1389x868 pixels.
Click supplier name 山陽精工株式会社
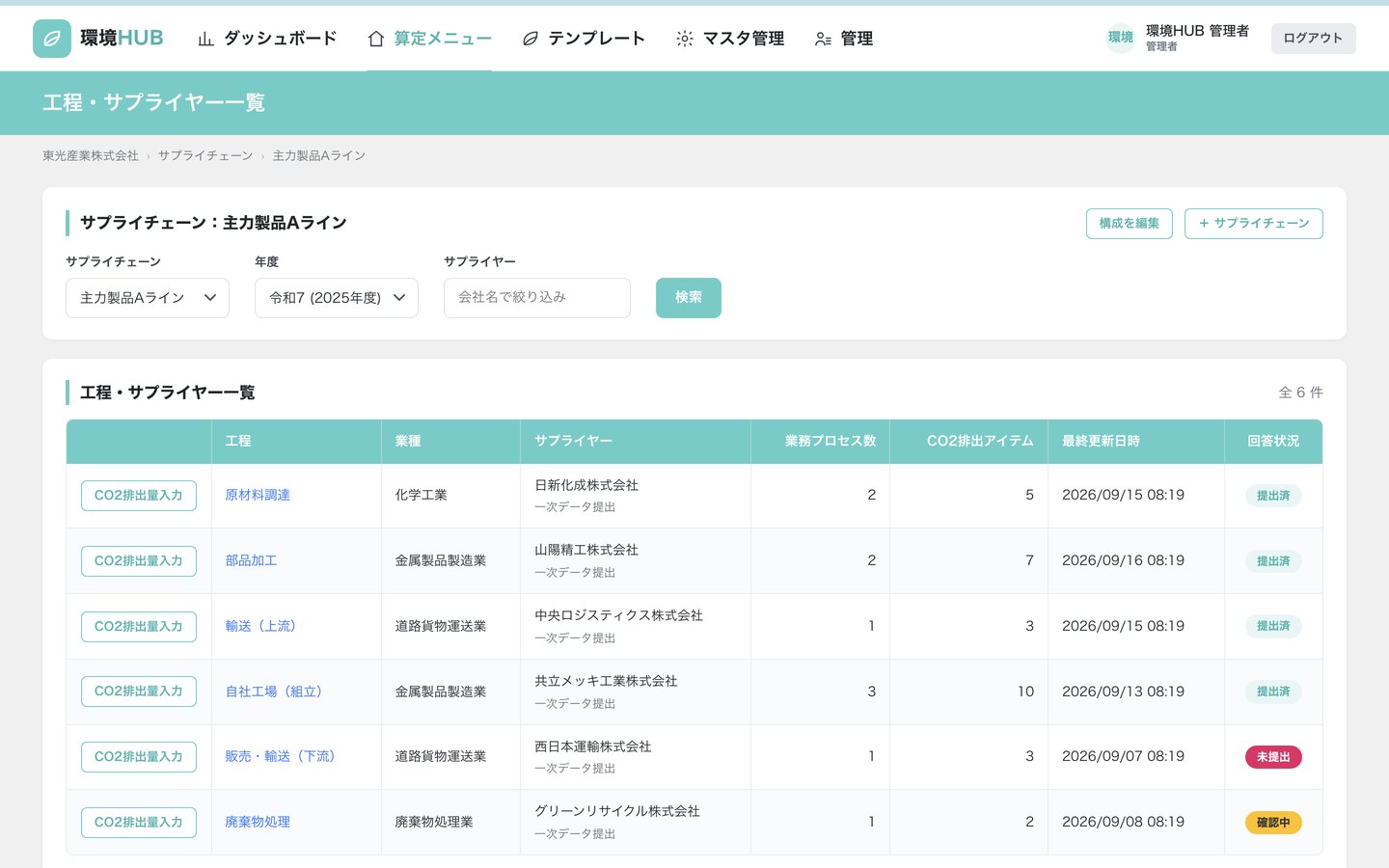coord(586,550)
